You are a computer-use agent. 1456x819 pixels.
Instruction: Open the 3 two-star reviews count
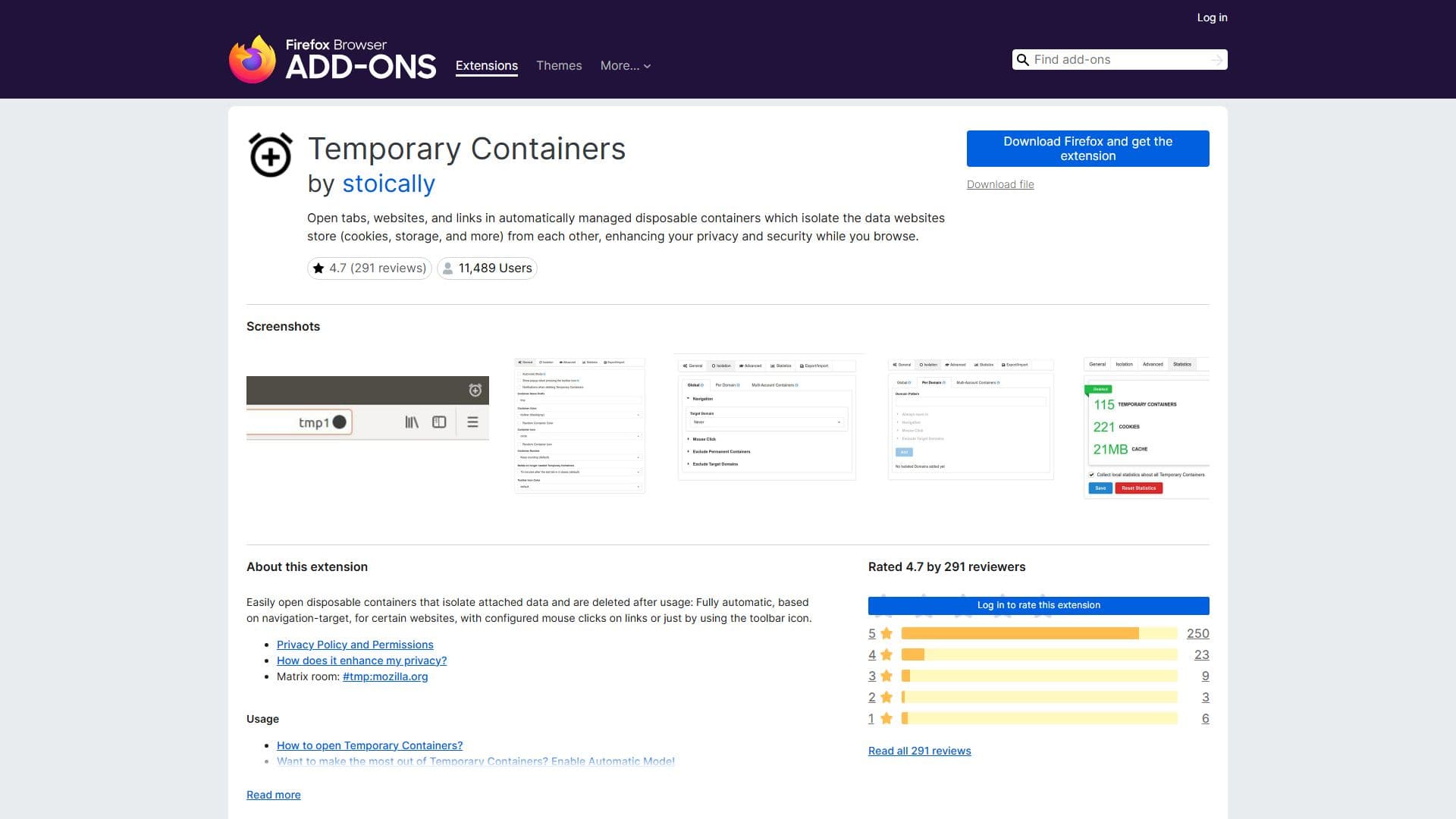(x=1206, y=697)
